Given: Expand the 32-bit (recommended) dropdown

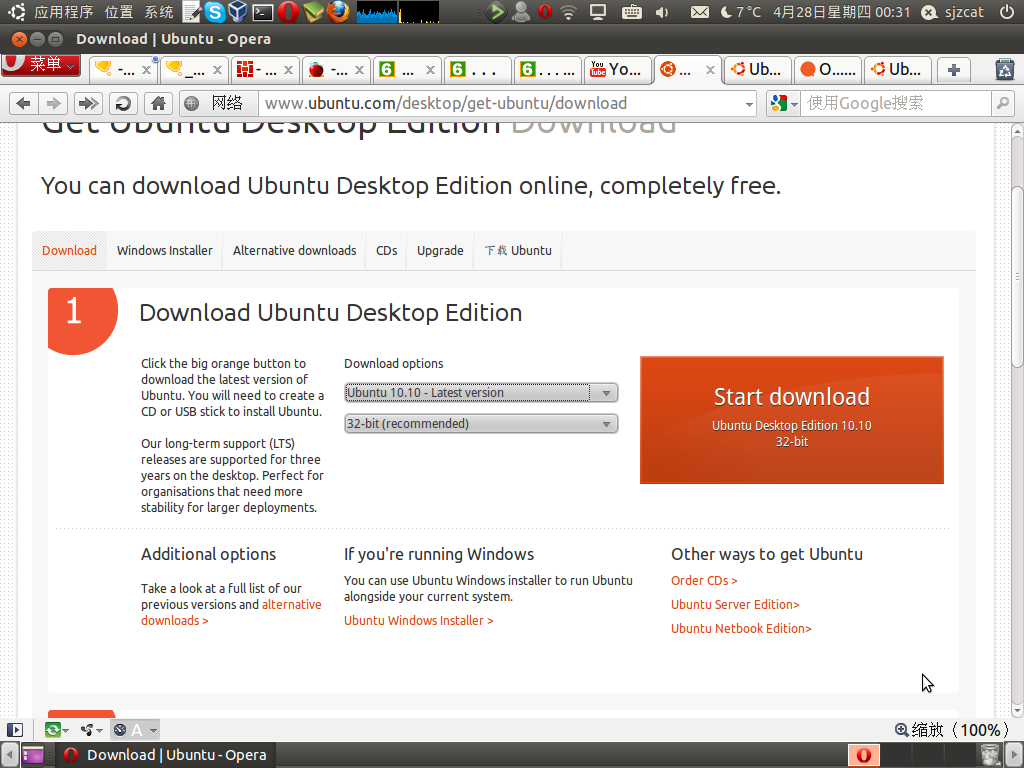Looking at the screenshot, I should tap(481, 424).
